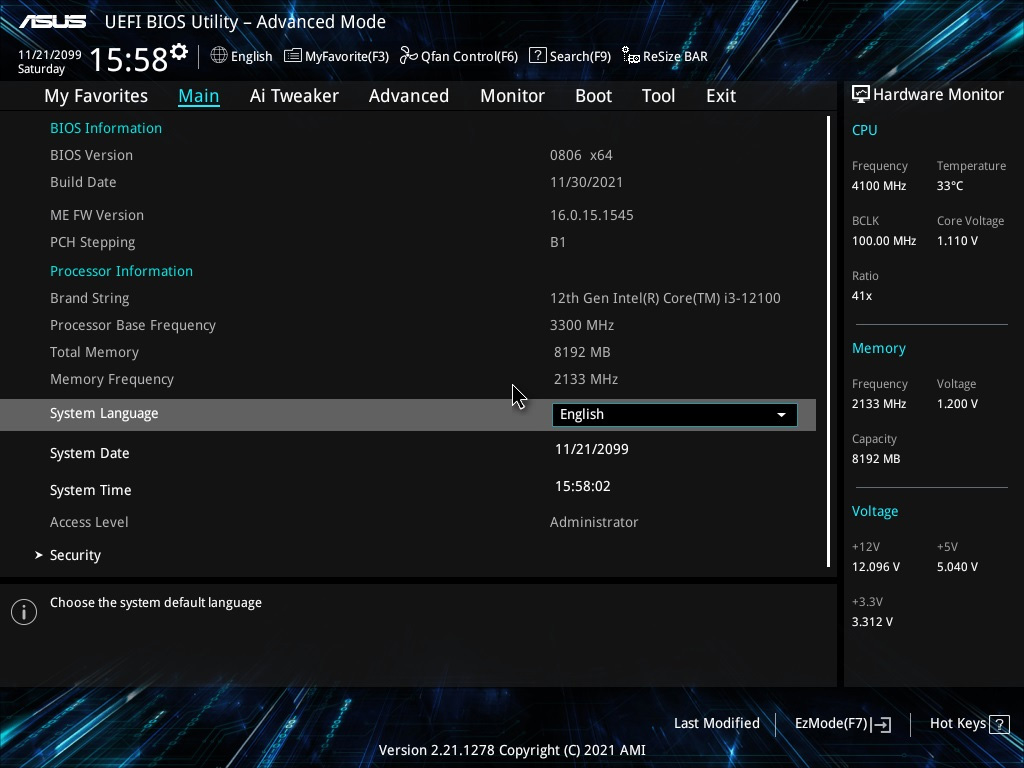Click the Hardware Monitor display icon
1024x768 pixels.
(x=861, y=95)
